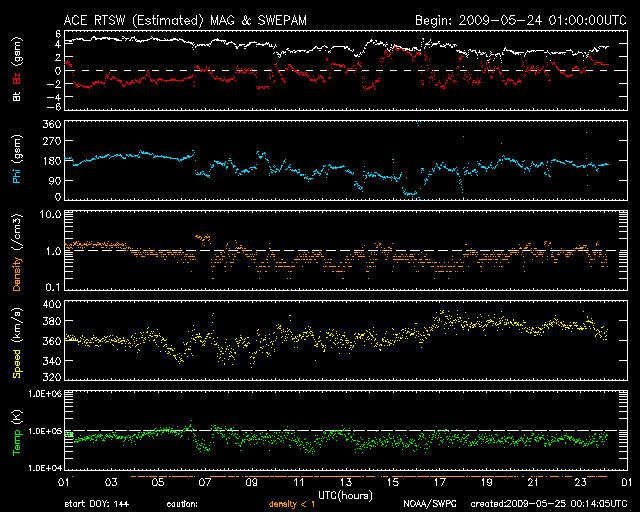
Task: Click the '-2' tick on the Bt/Bz axis
Action: [x=54, y=84]
